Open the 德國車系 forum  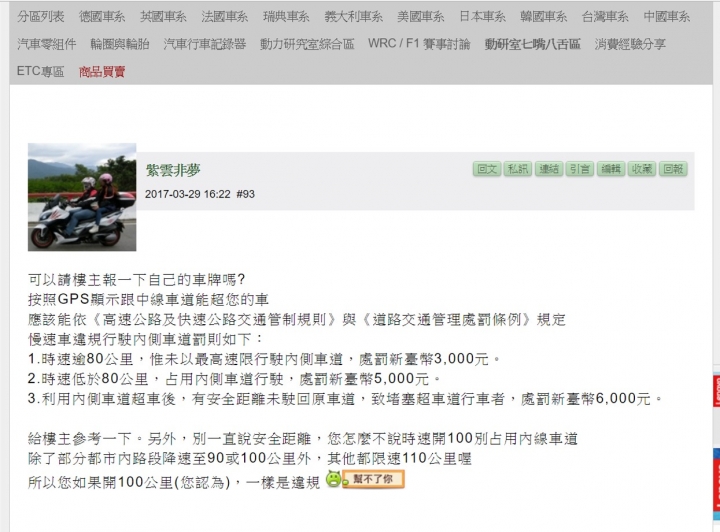pyautogui.click(x=101, y=17)
